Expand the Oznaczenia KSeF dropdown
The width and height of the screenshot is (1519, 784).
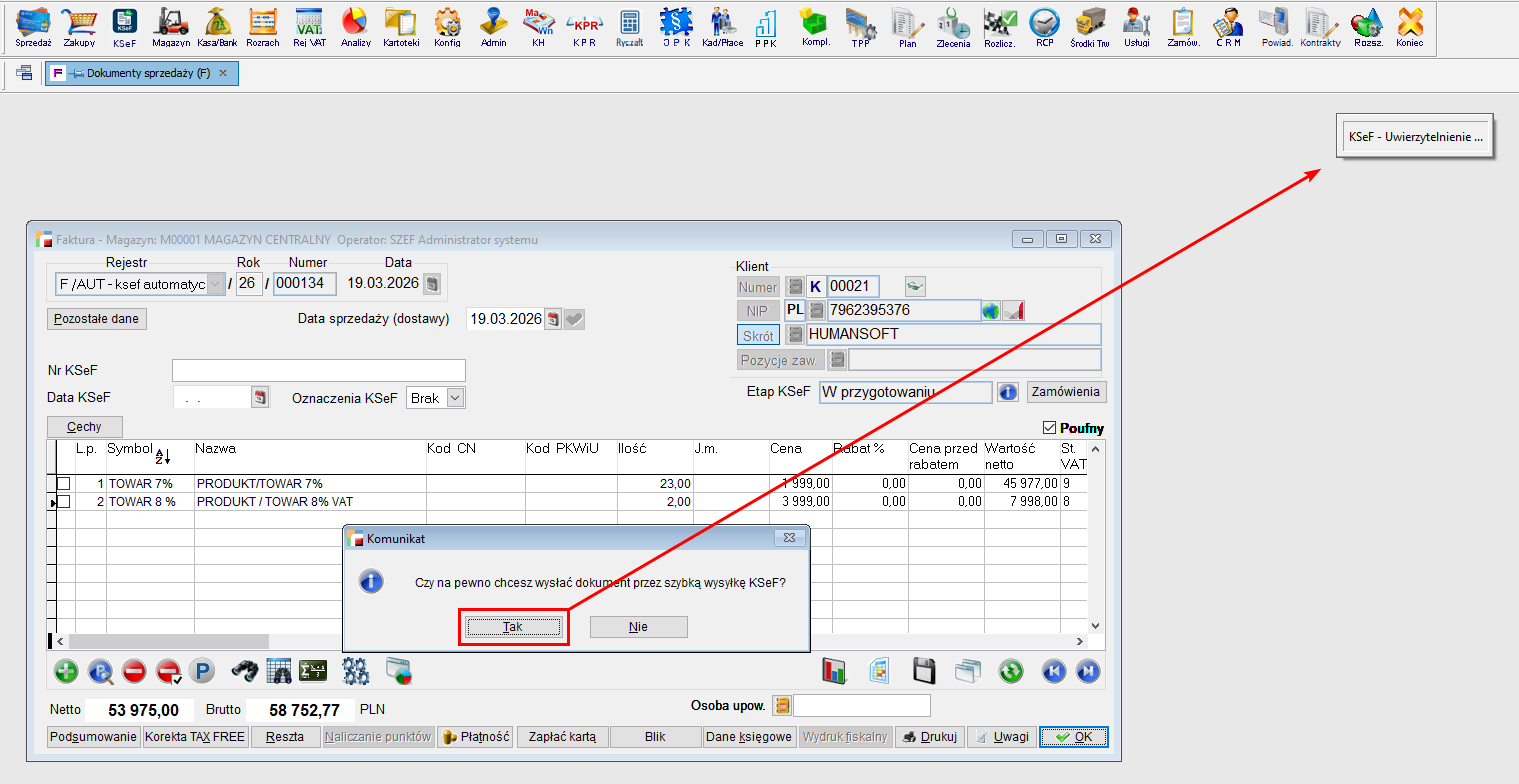pos(455,398)
